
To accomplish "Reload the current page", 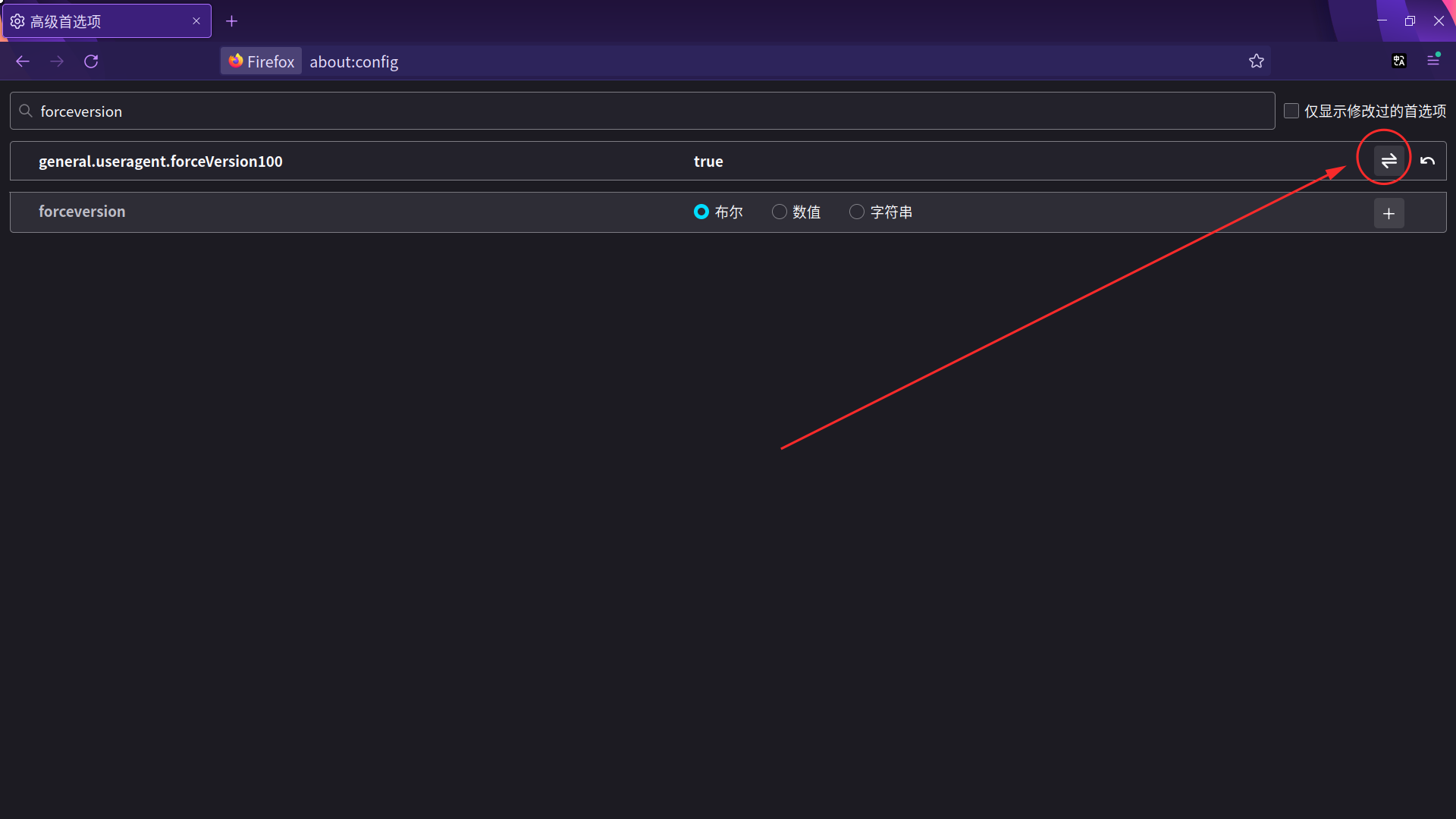I will 91,61.
